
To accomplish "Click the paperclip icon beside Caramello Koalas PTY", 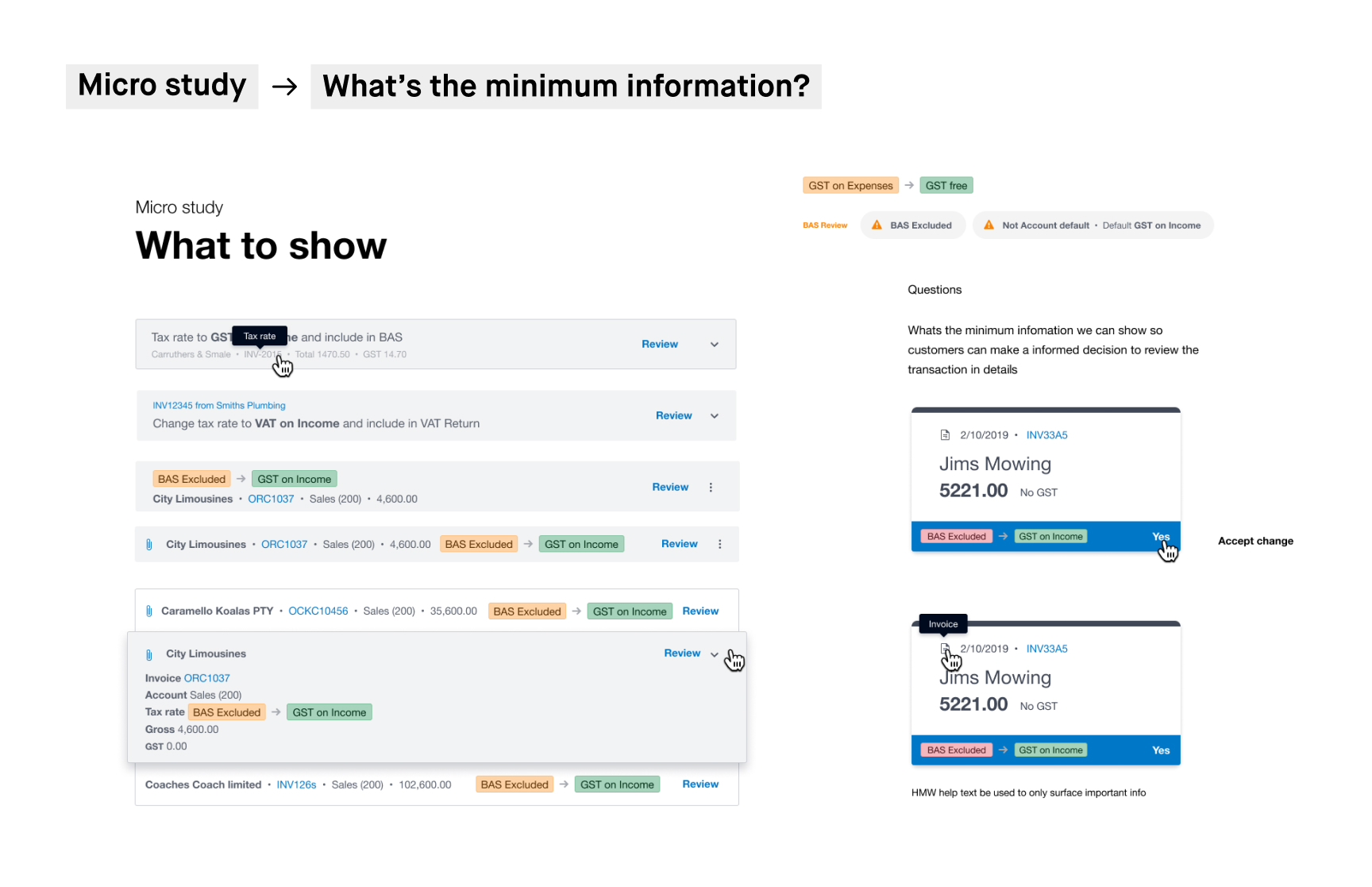I will [149, 611].
